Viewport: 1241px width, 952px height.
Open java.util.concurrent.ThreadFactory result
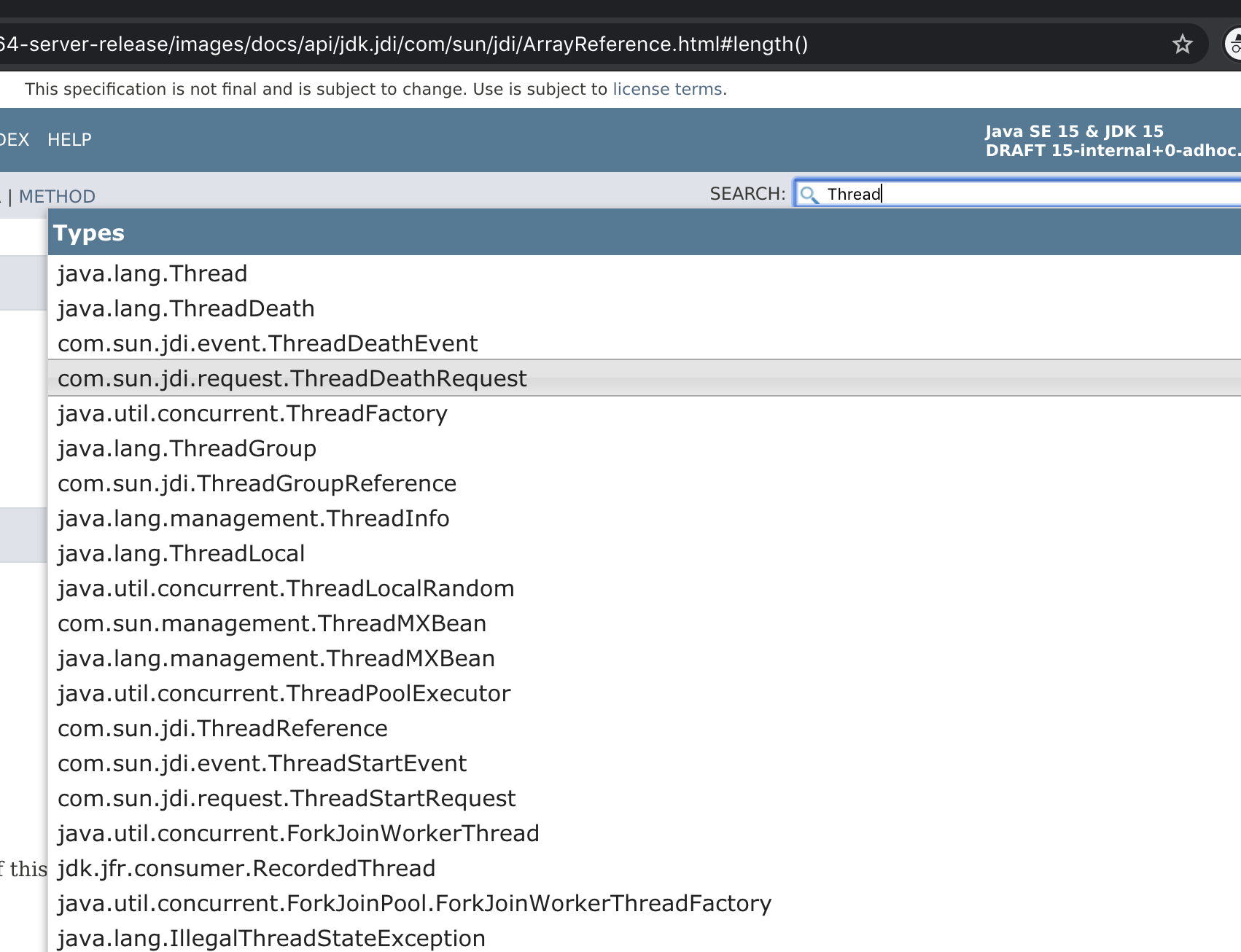(252, 414)
